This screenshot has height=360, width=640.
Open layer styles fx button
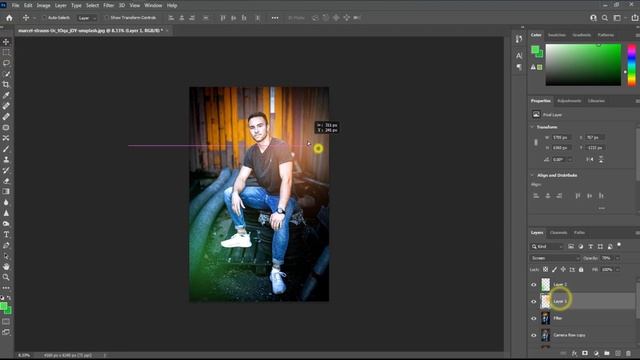[x=574, y=353]
